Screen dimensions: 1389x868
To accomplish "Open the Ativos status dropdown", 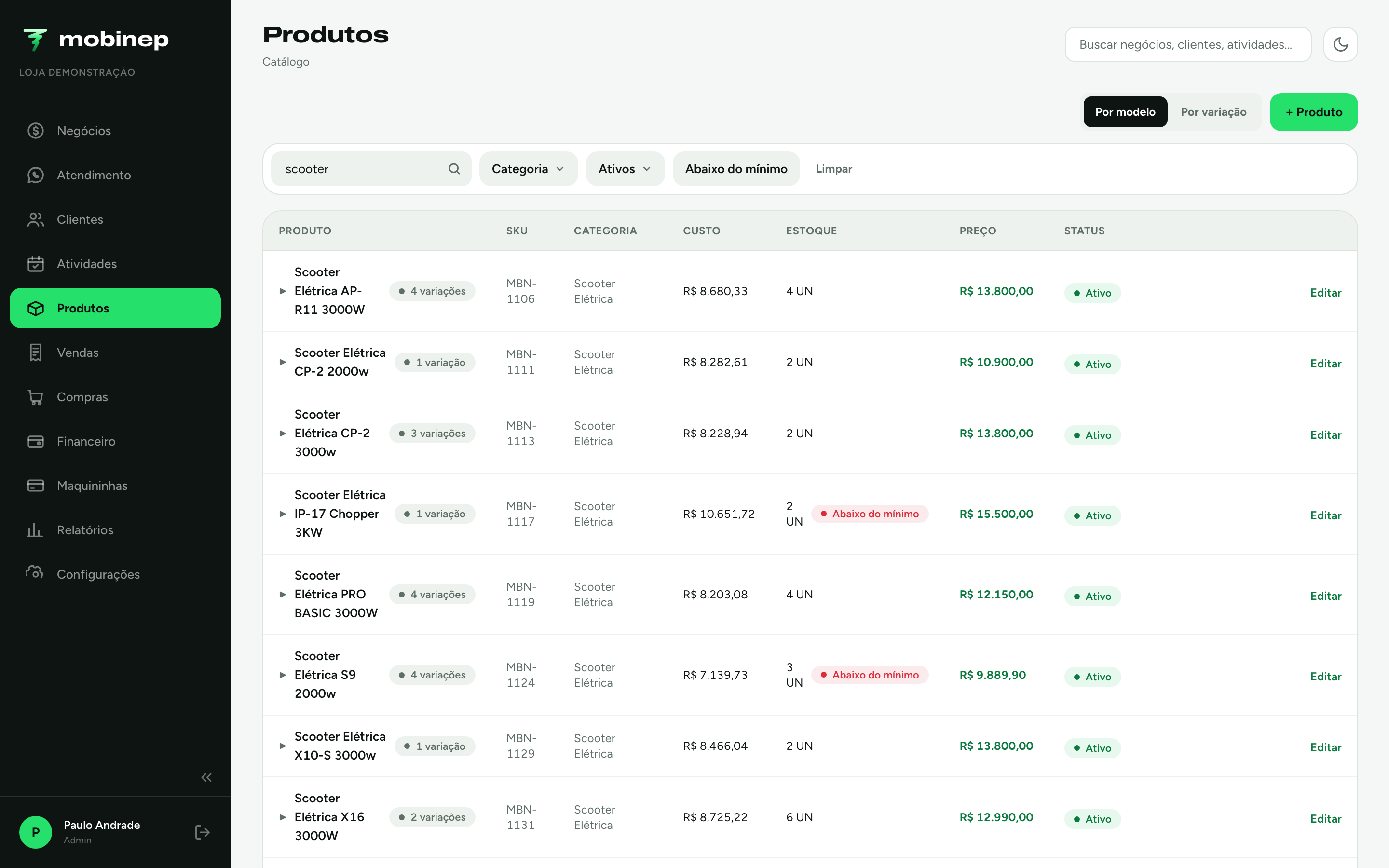I will (x=625, y=169).
